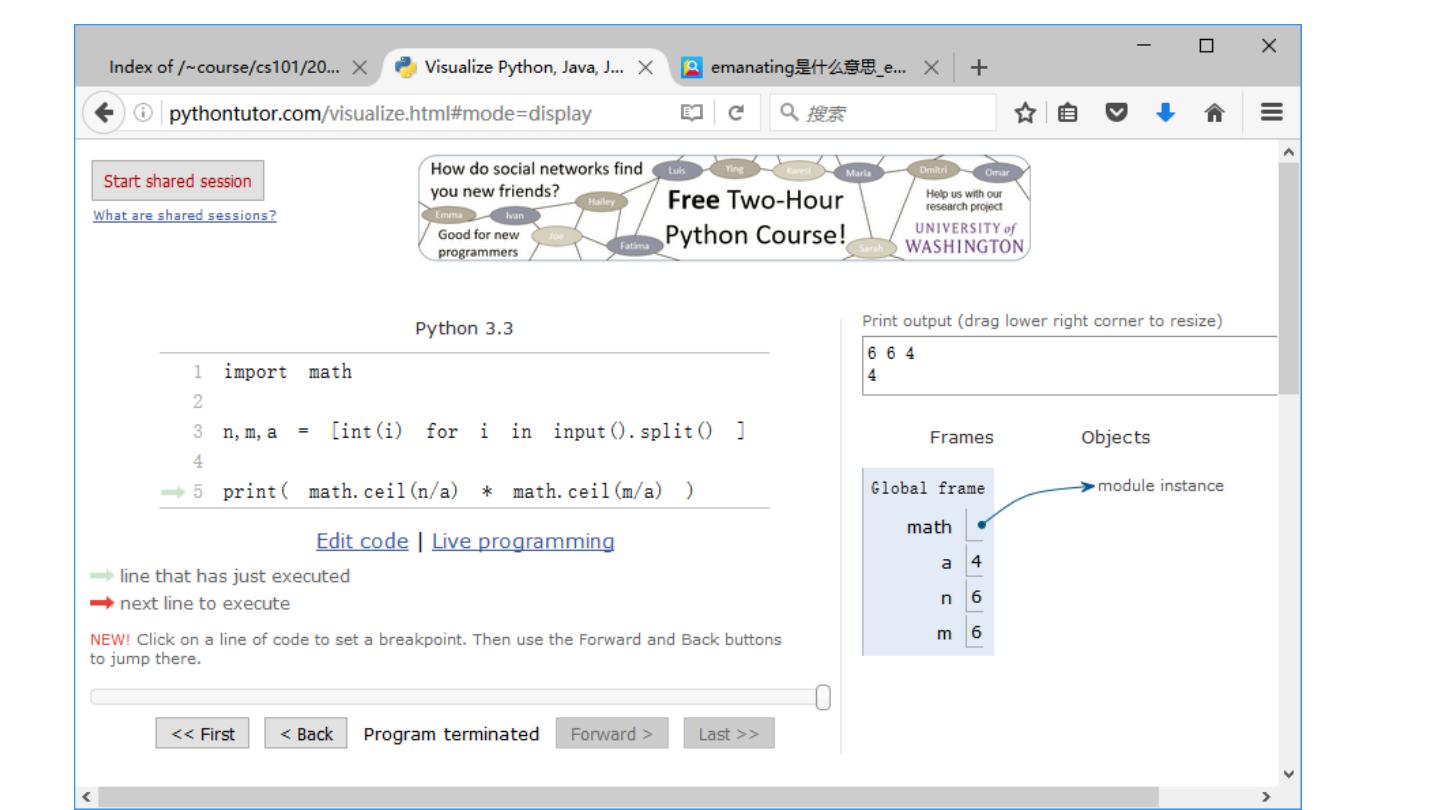Click the execution step slider handle

(x=823, y=697)
